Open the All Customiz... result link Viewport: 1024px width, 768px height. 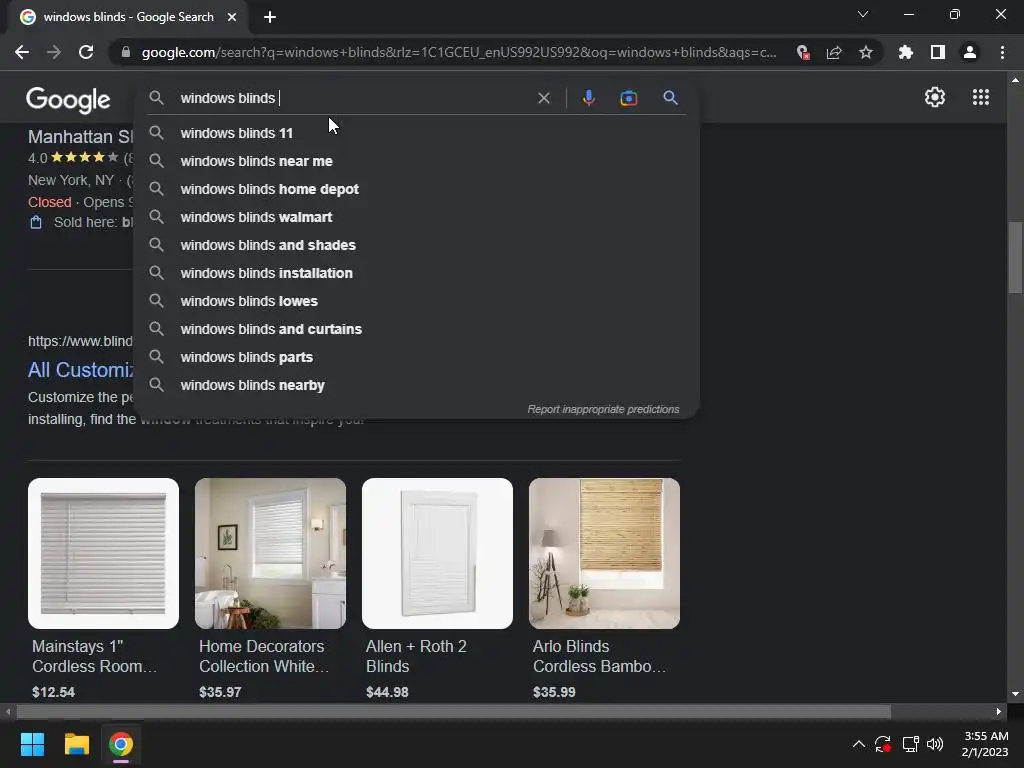(80, 370)
